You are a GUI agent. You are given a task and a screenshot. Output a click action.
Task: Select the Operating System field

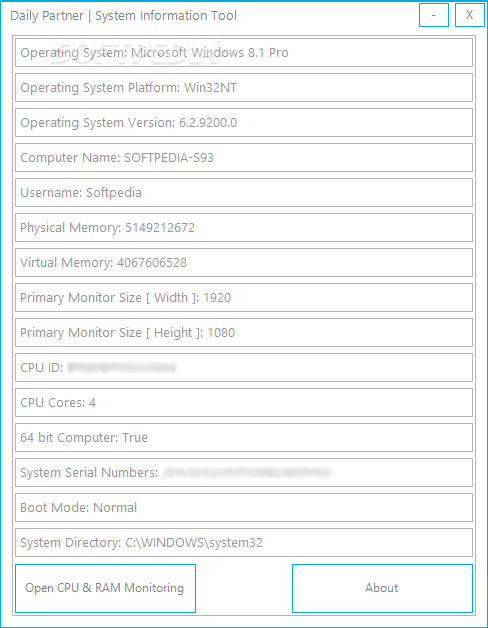click(x=244, y=52)
